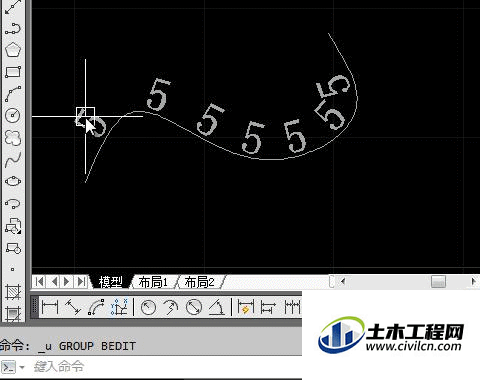This screenshot has width=480, height=380.
Task: Go to previous layout tab arrow
Action: pyautogui.click(x=54, y=282)
